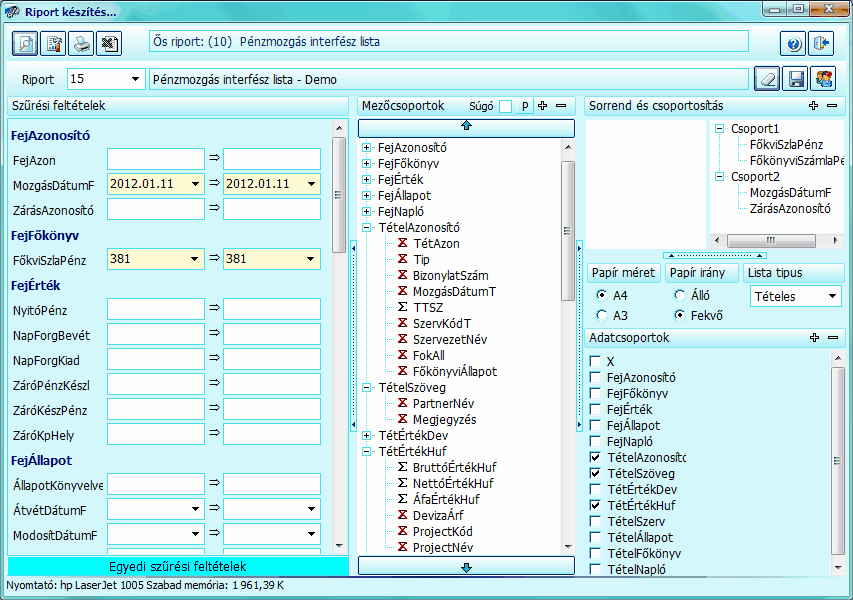Click sigma icon beside BruttóÉrtékHuf
Viewport: 853px width, 600px height.
[403, 467]
